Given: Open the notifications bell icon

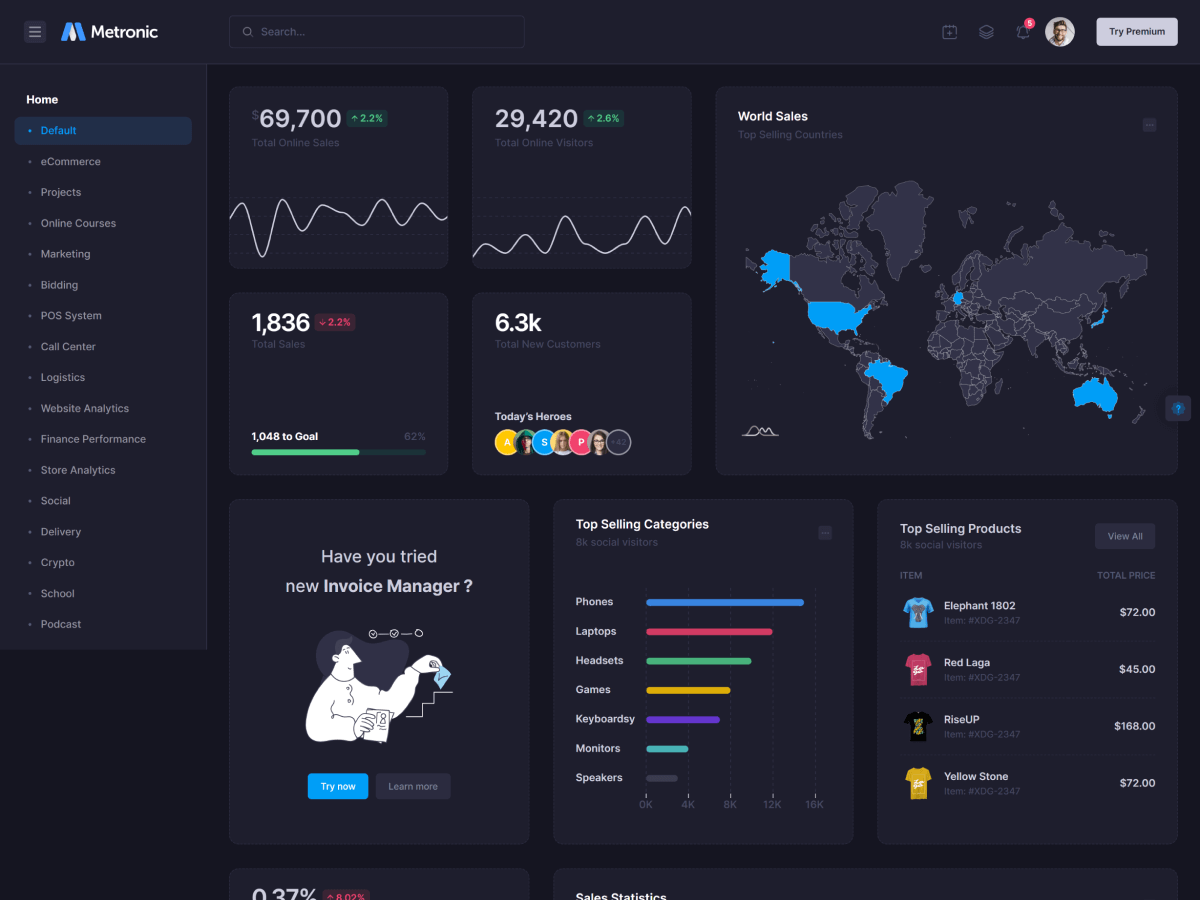Looking at the screenshot, I should 1022,32.
